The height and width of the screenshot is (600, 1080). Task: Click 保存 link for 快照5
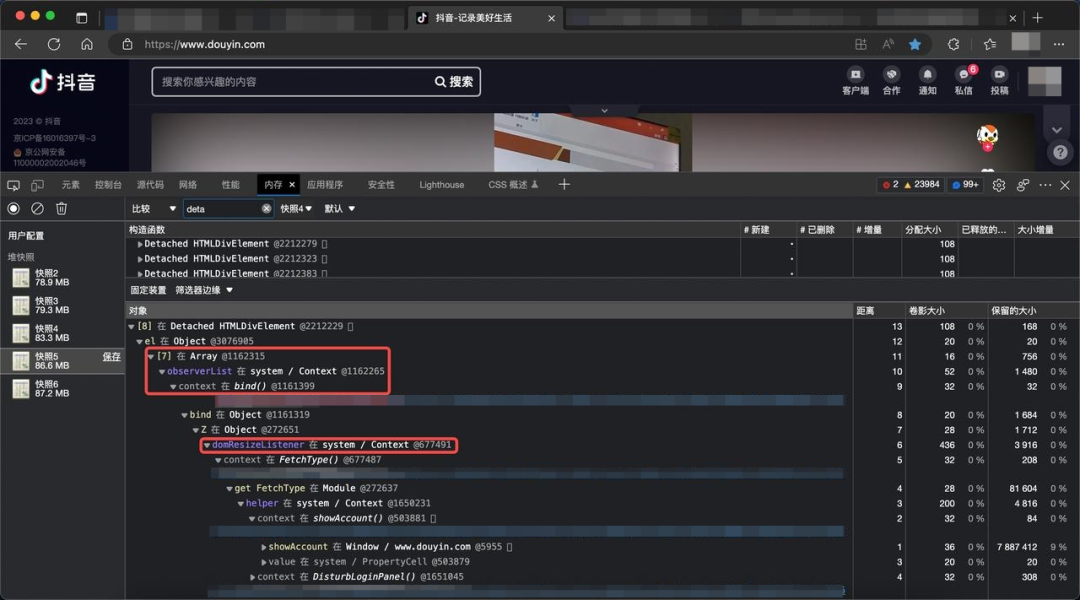tap(112, 357)
